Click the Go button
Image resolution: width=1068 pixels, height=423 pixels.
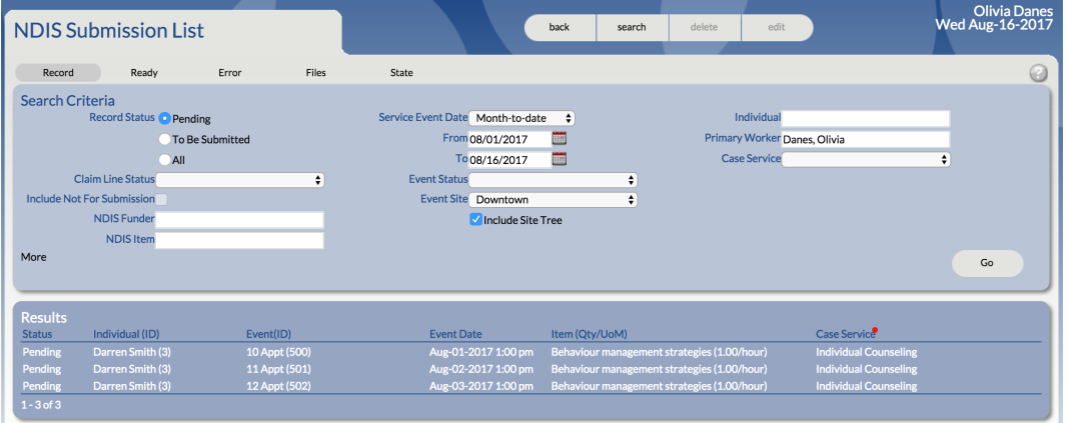(x=987, y=263)
